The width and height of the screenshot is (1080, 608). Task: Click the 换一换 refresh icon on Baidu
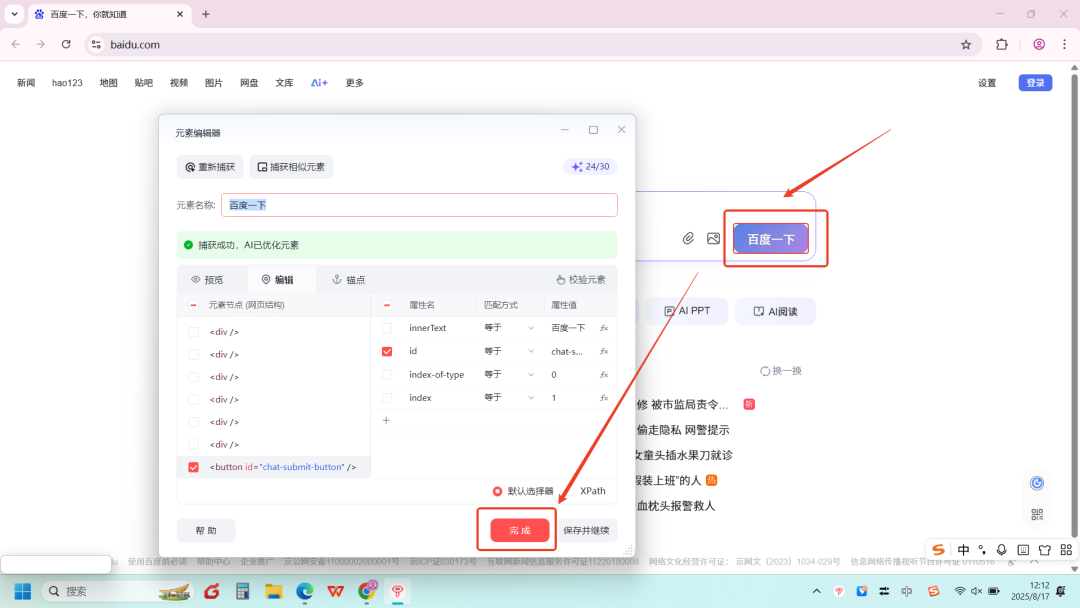pyautogui.click(x=765, y=371)
